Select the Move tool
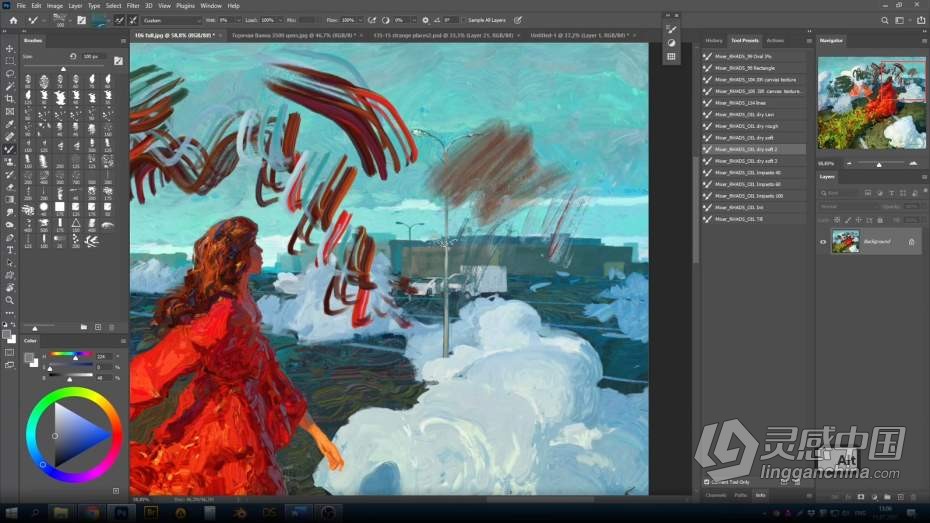Screen dimensions: 930x523 pyautogui.click(x=9, y=48)
